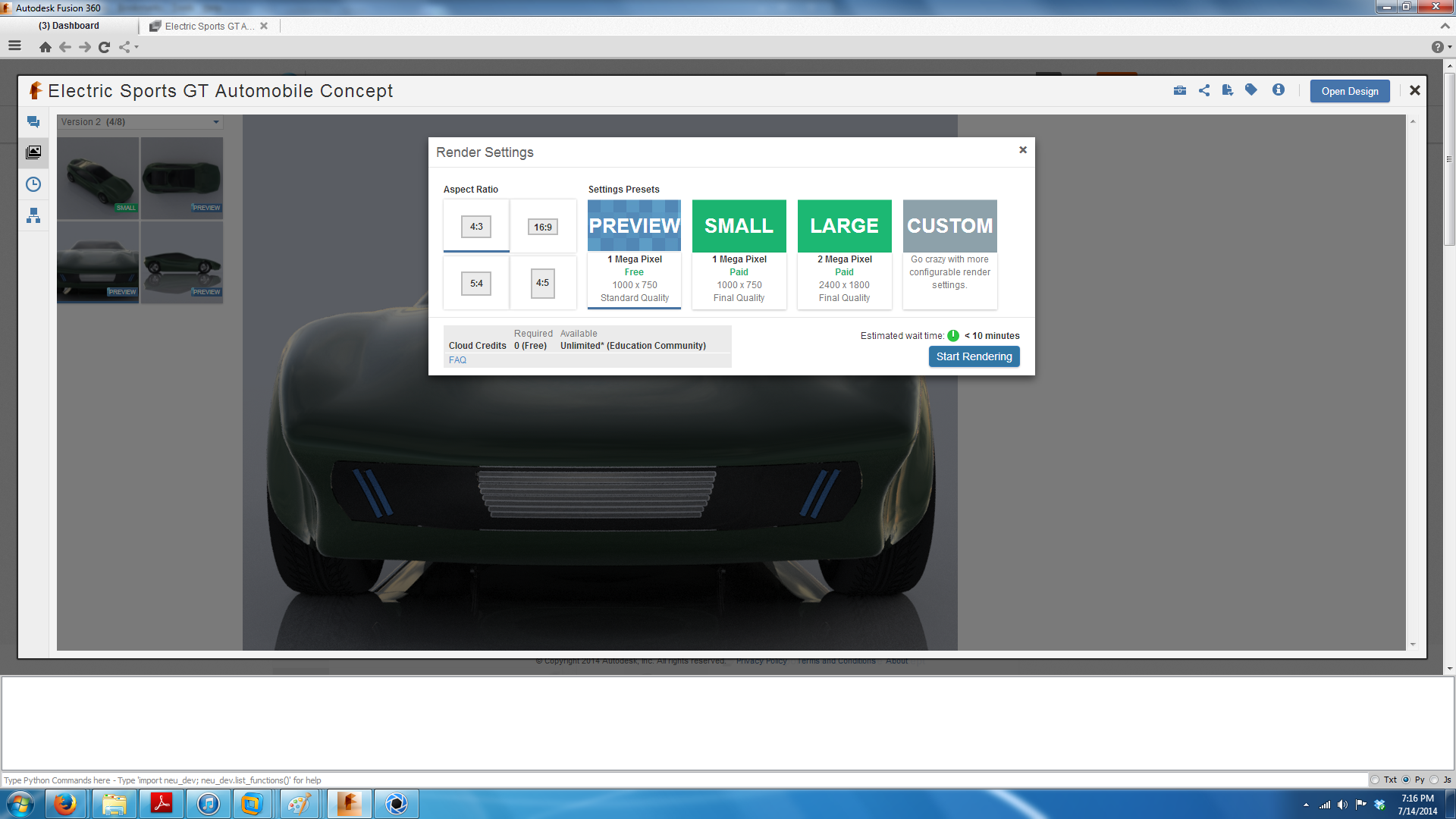This screenshot has height=819, width=1456.
Task: Open the hamburger menu icon
Action: pyautogui.click(x=14, y=46)
